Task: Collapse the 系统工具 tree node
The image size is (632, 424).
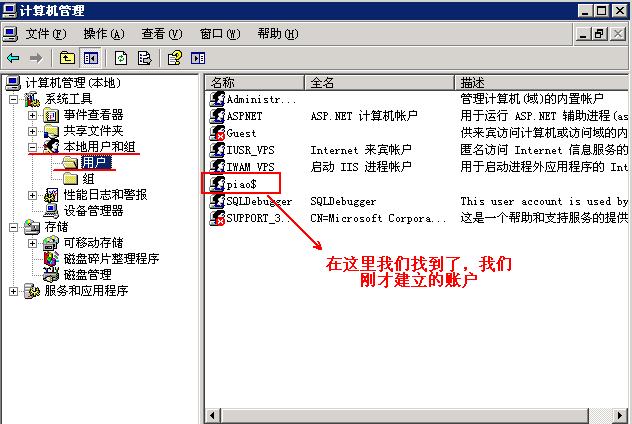Action: tap(13, 99)
